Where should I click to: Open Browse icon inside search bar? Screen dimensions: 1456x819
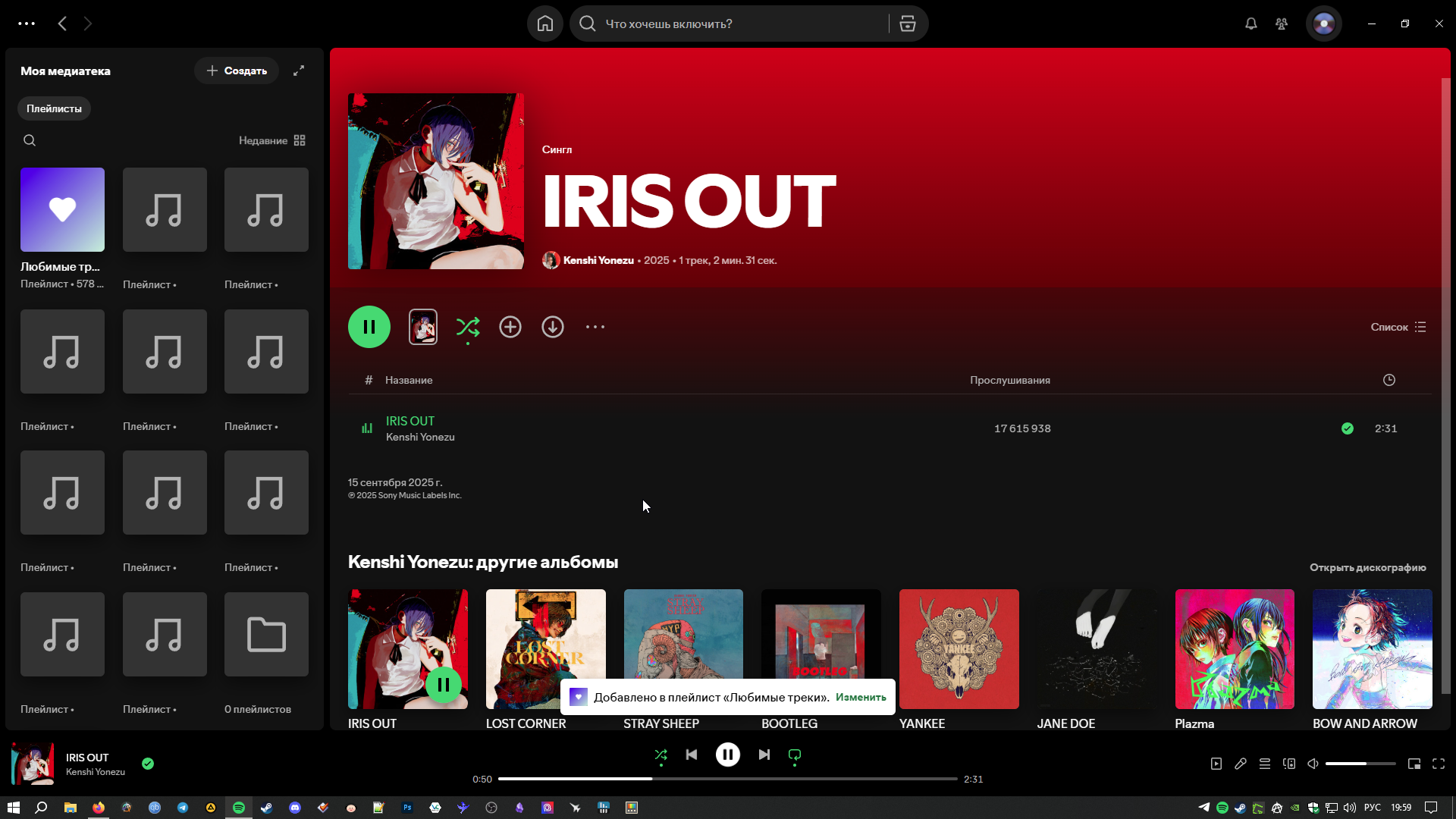point(908,24)
